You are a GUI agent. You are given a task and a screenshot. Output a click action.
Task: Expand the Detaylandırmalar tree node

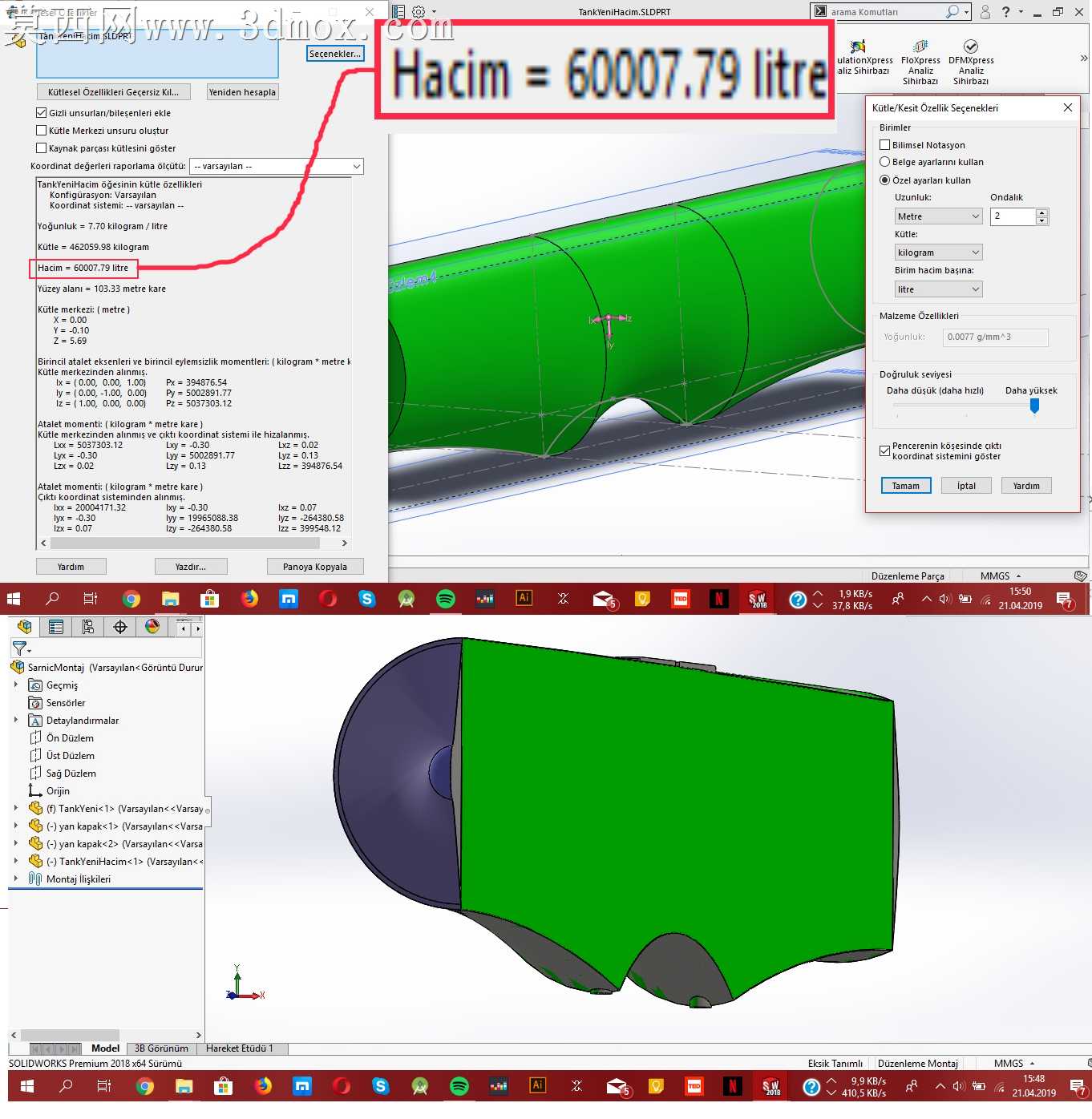click(16, 721)
